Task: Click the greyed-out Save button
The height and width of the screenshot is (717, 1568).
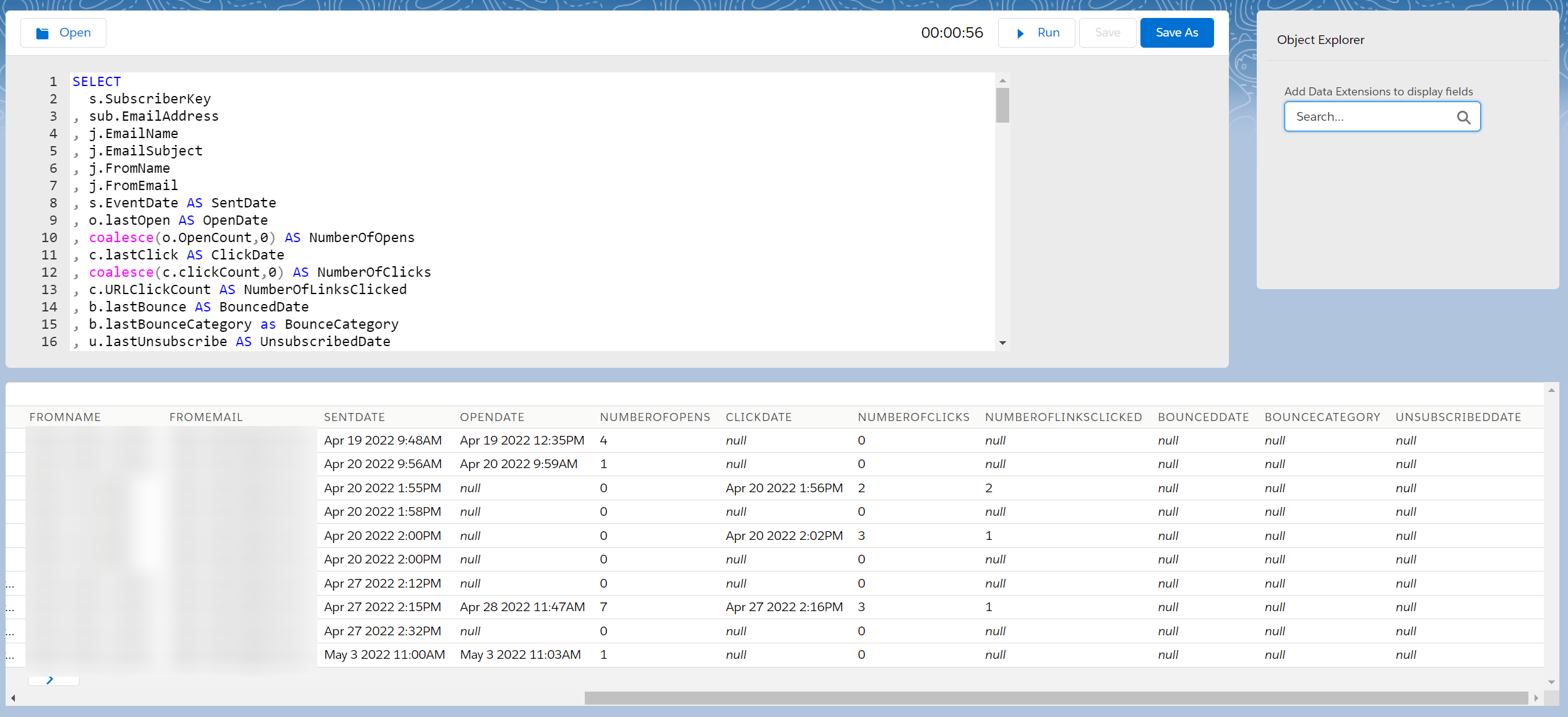Action: [1107, 33]
